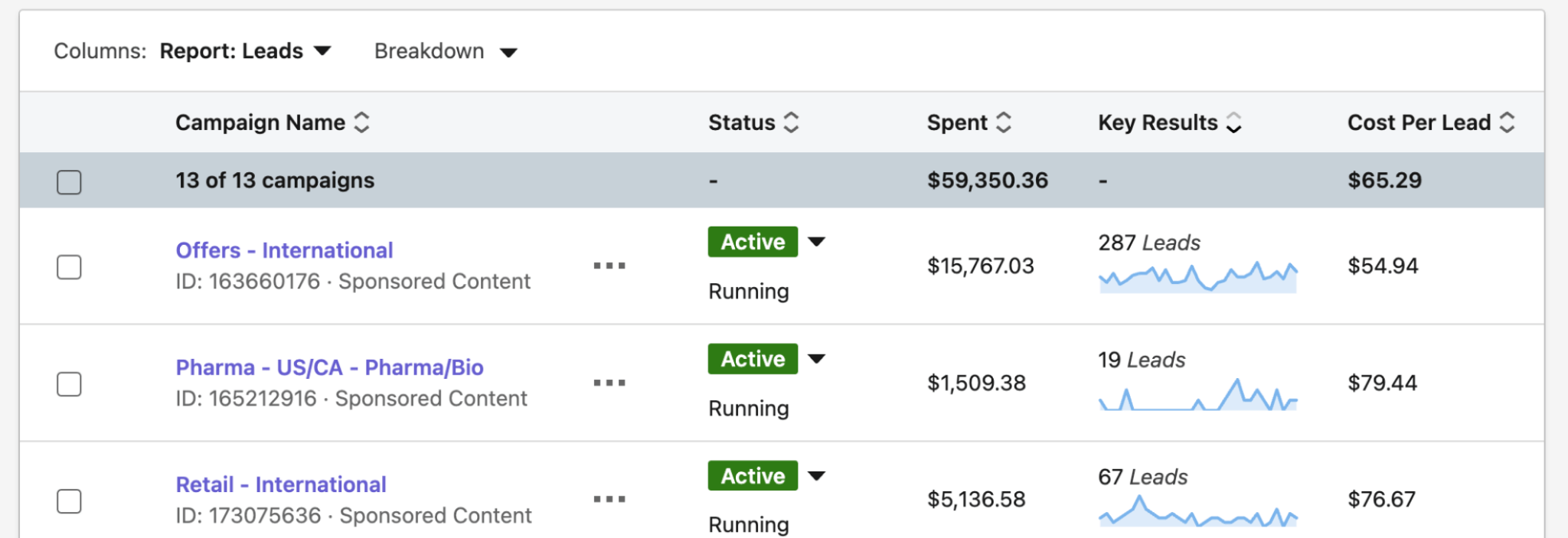The height and width of the screenshot is (538, 1568).
Task: View the 287 Leads trend sparkline
Action: tap(1197, 278)
